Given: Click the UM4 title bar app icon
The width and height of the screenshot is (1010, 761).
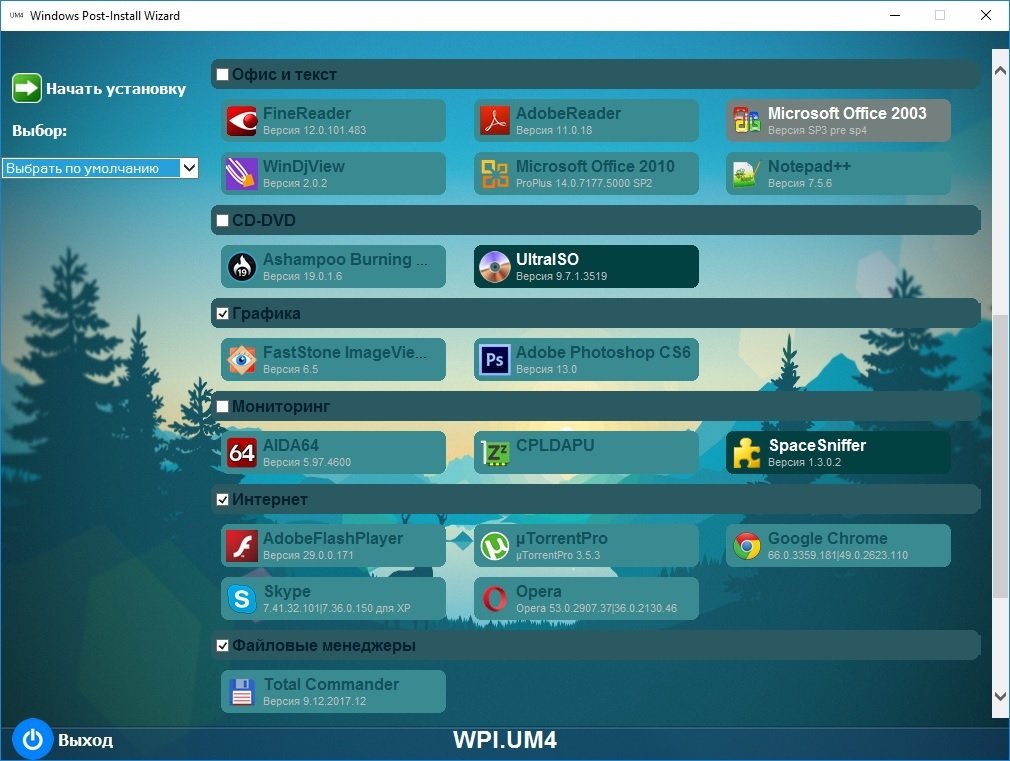Looking at the screenshot, I should (x=16, y=15).
